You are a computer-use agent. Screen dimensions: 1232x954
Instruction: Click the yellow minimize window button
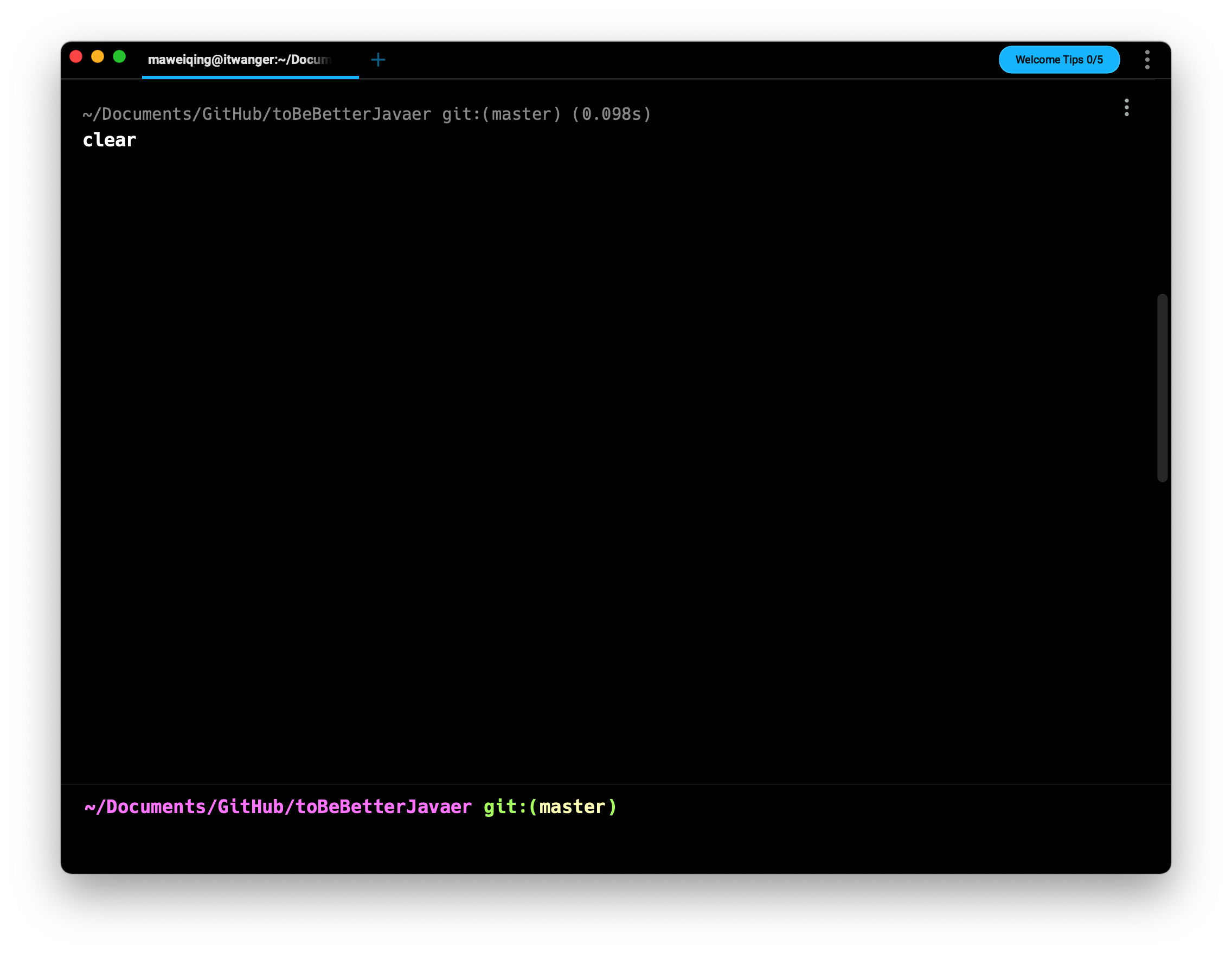98,57
